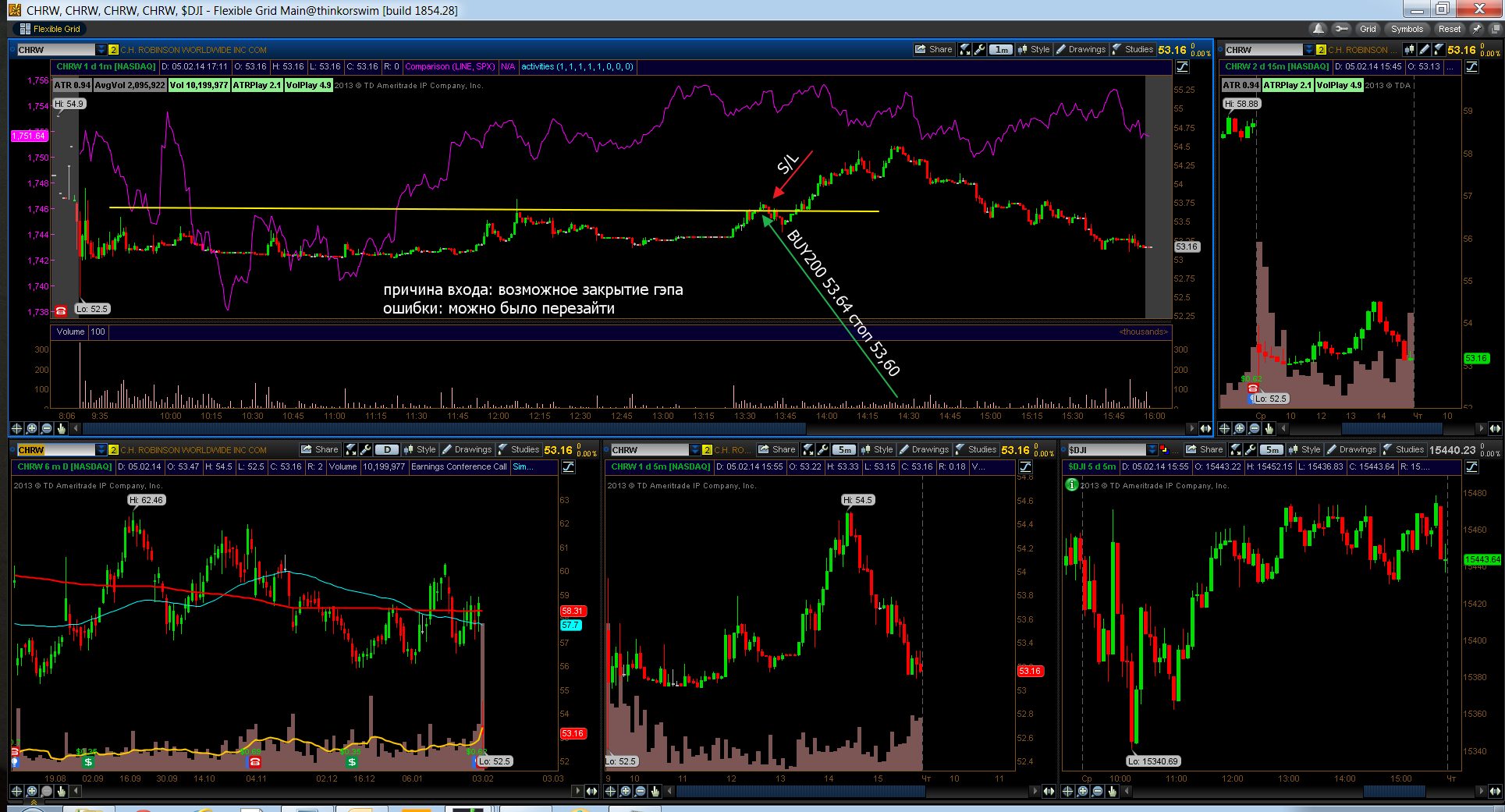Expand CHRW symbol dropdown in top-left chart
Image resolution: width=1505 pixels, height=812 pixels.
101,50
